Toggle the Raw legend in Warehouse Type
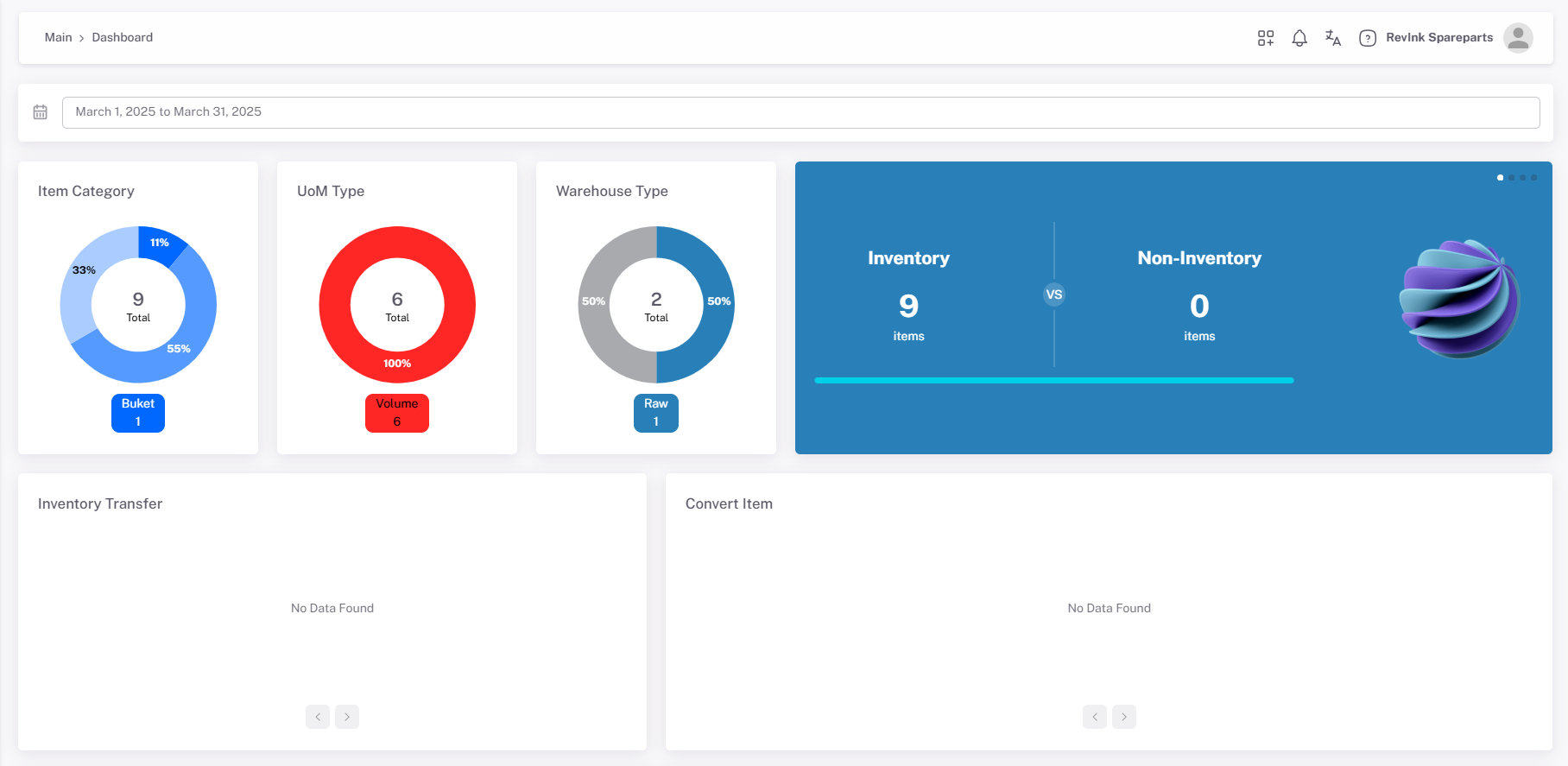 [x=656, y=413]
